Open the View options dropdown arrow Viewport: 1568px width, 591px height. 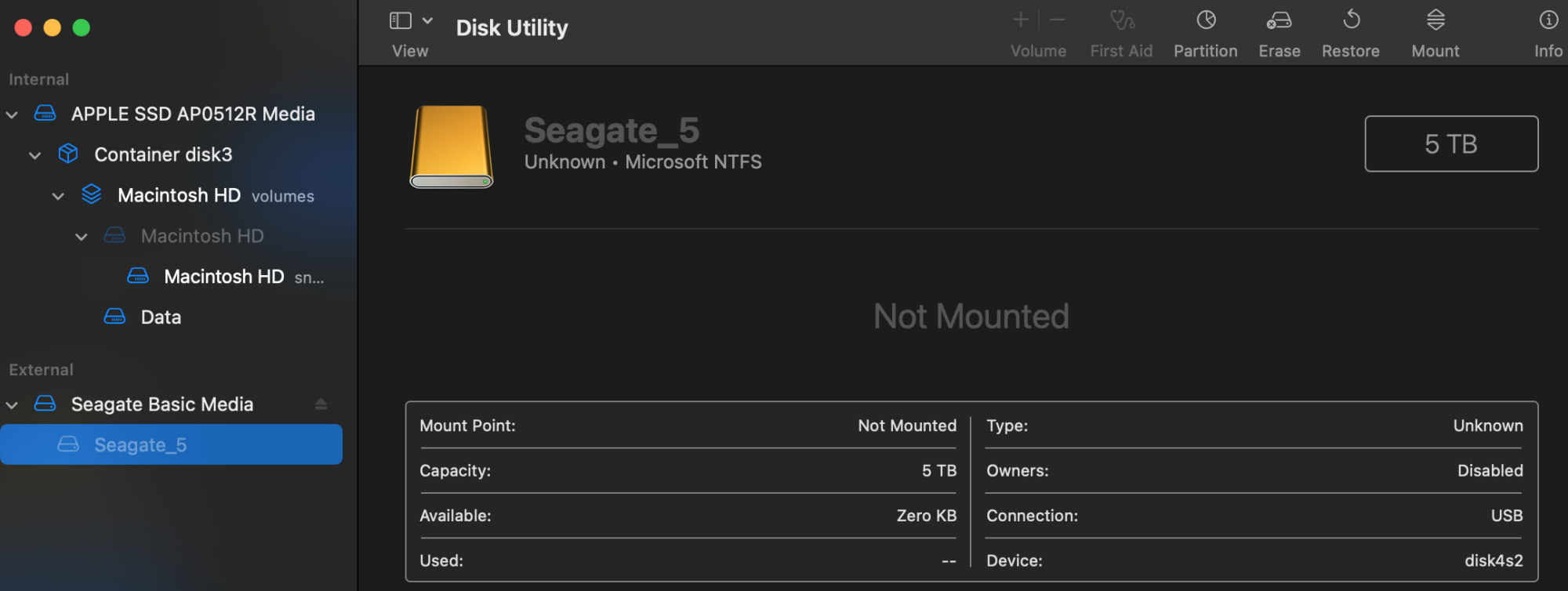(428, 21)
